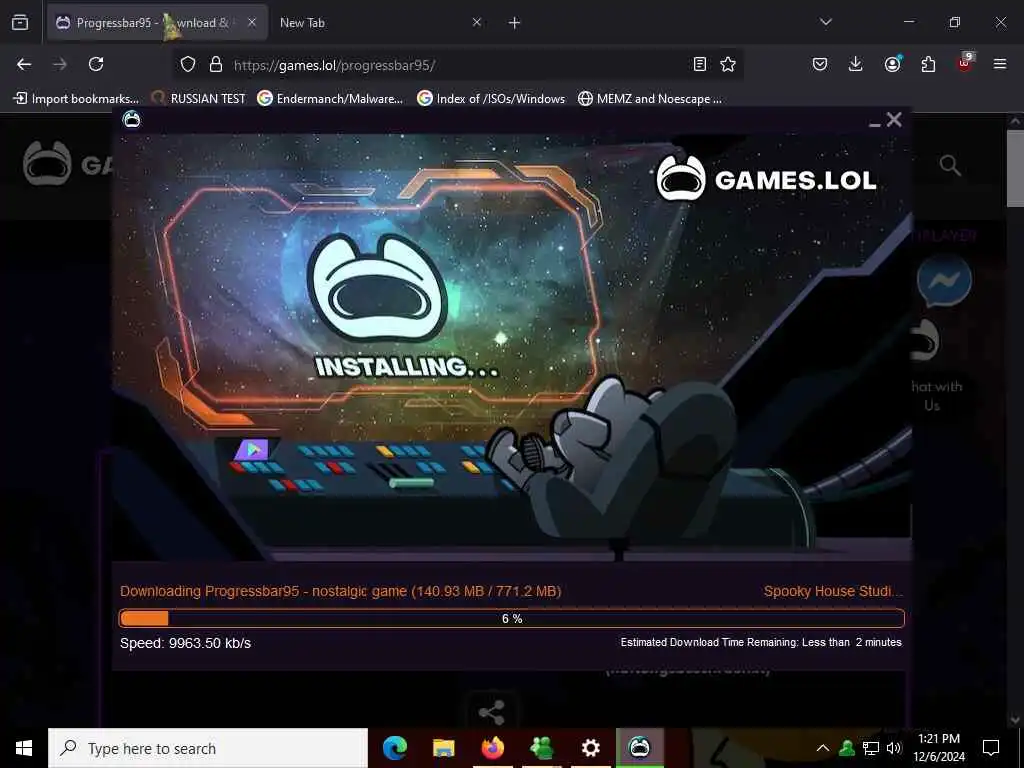Screen dimensions: 1024x768
Task: Close the New Tab tab
Action: coord(477,22)
